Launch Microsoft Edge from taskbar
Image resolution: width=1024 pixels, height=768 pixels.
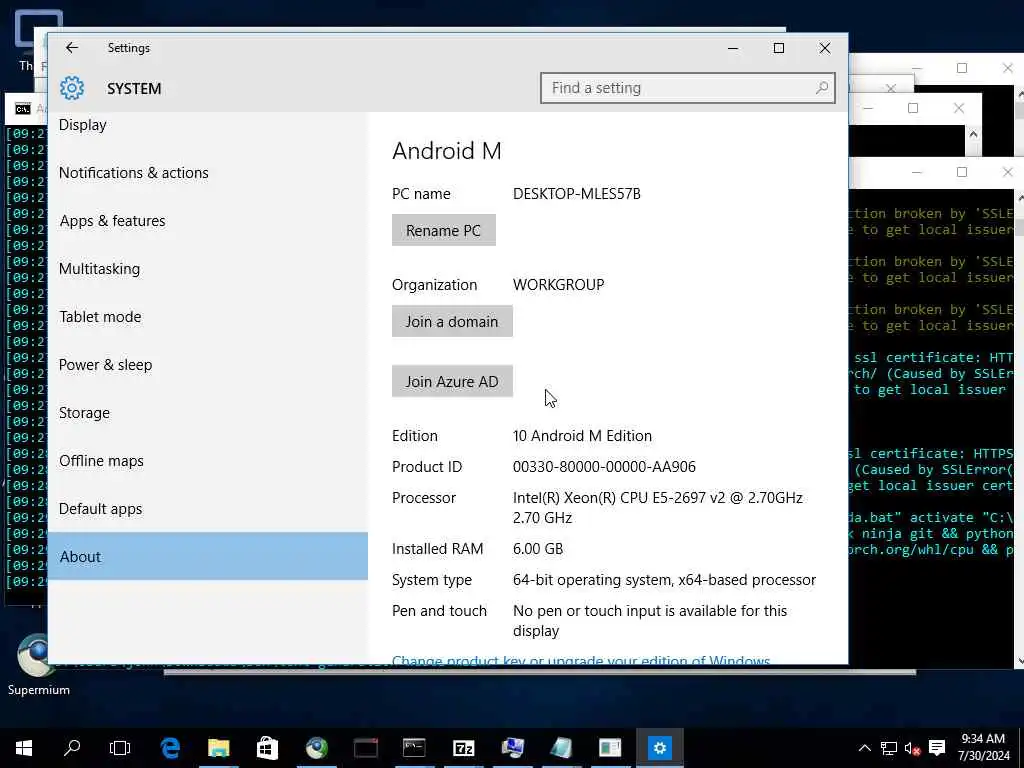[170, 748]
